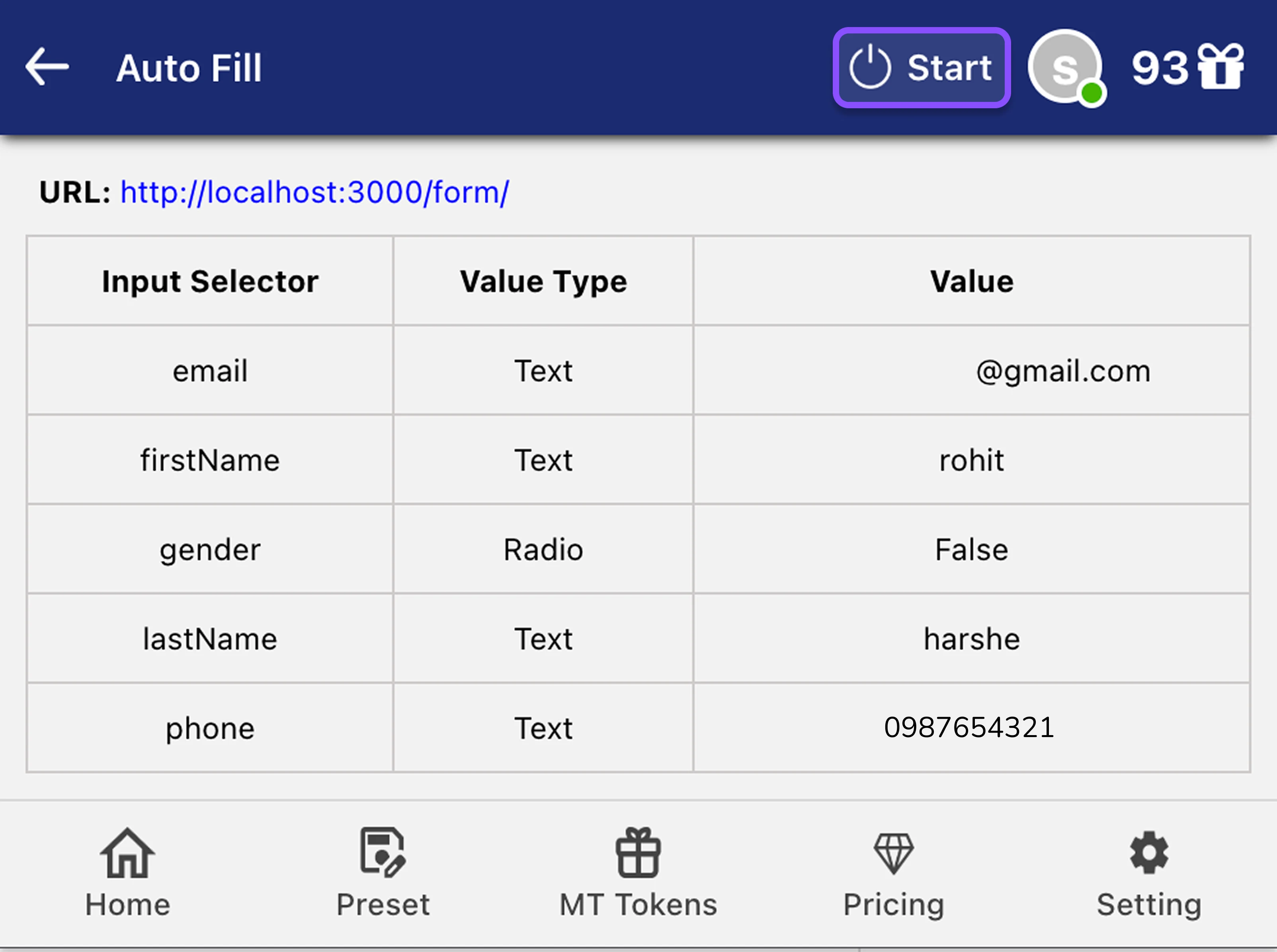Open MT Tokens gift icon
Viewport: 1277px width, 952px height.
tap(638, 853)
